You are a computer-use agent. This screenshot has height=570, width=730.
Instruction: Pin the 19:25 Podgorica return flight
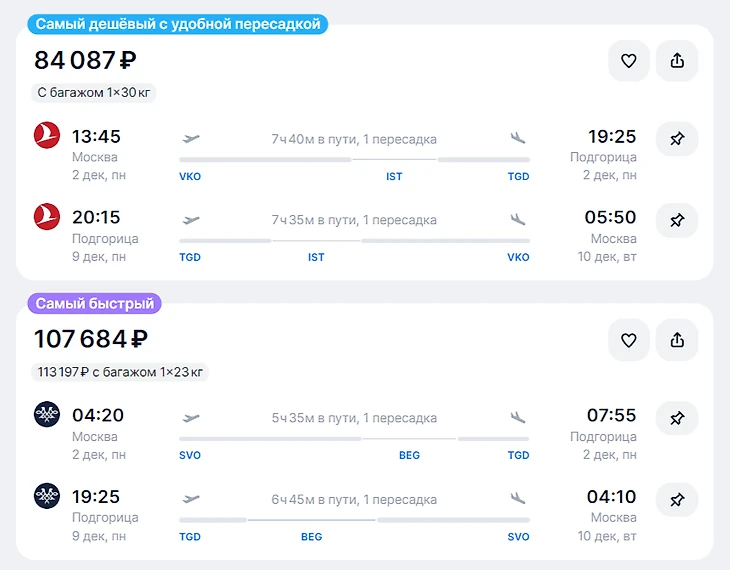point(677,499)
